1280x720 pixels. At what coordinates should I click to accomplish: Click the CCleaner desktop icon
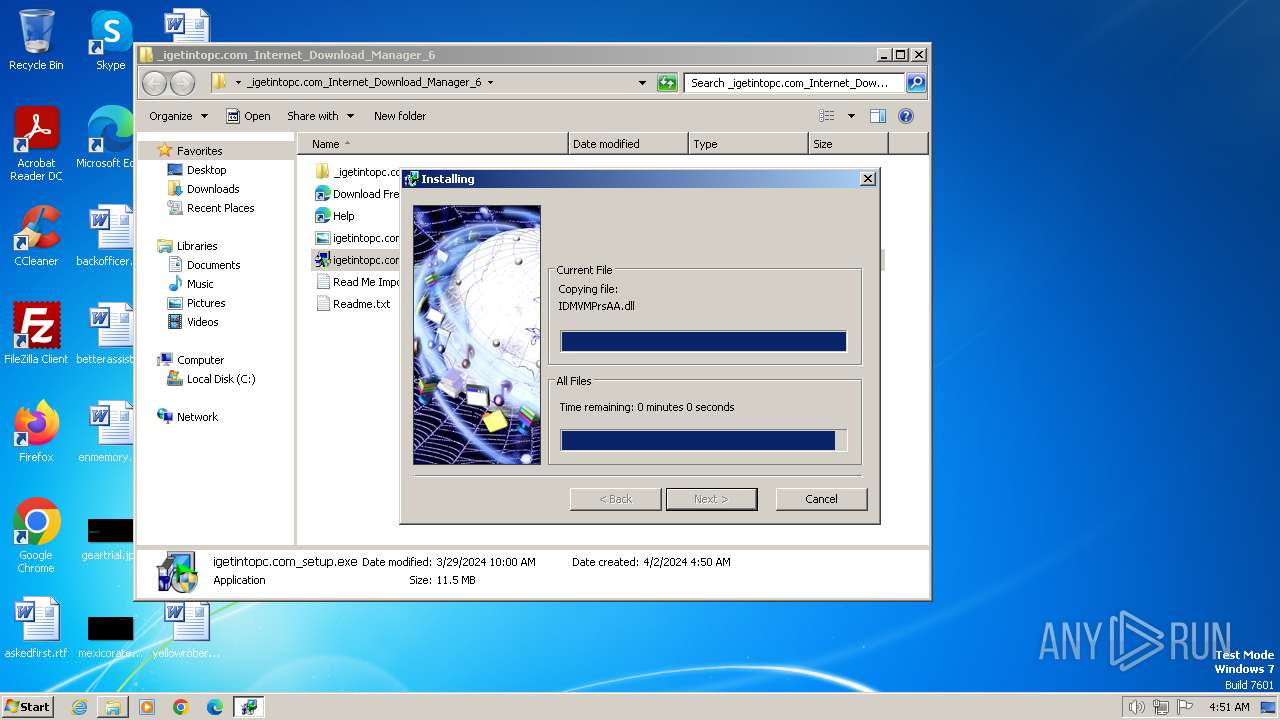tap(36, 236)
